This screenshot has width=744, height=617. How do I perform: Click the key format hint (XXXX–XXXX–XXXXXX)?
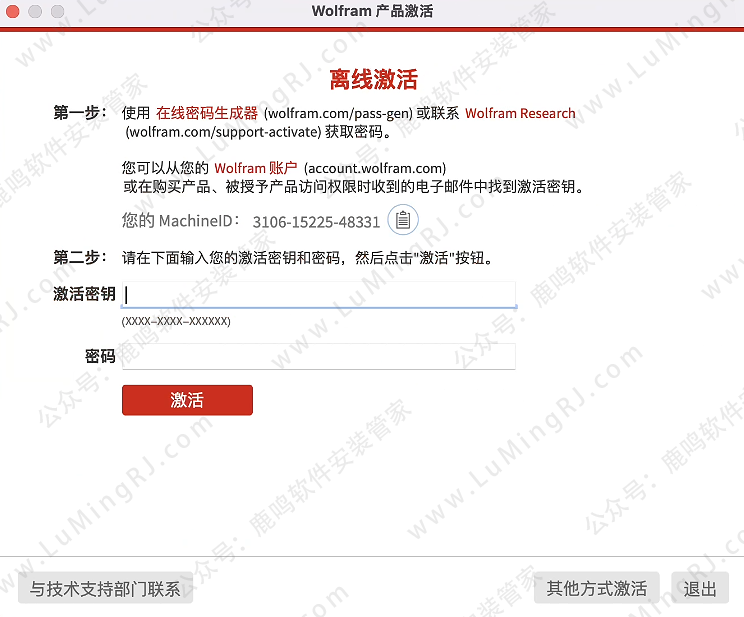[x=176, y=321]
